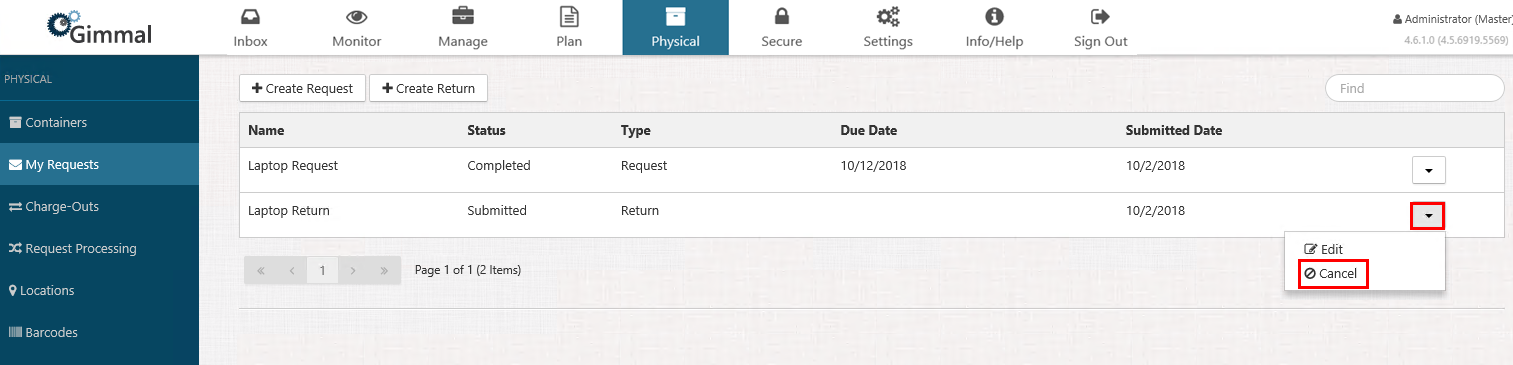The height and width of the screenshot is (365, 1513).
Task: Open Barcodes in the sidebar
Action: click(99, 332)
